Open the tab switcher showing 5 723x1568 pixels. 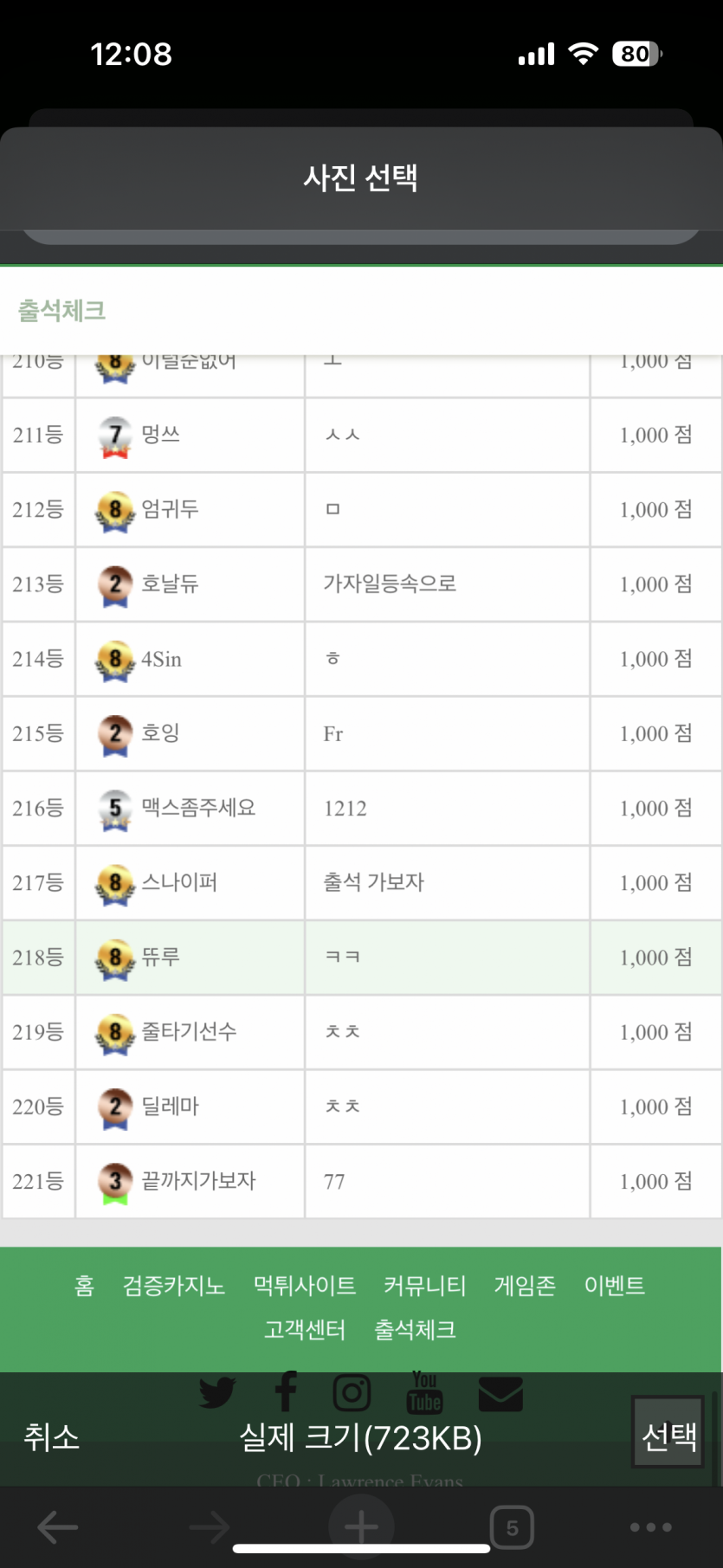pos(512,1527)
